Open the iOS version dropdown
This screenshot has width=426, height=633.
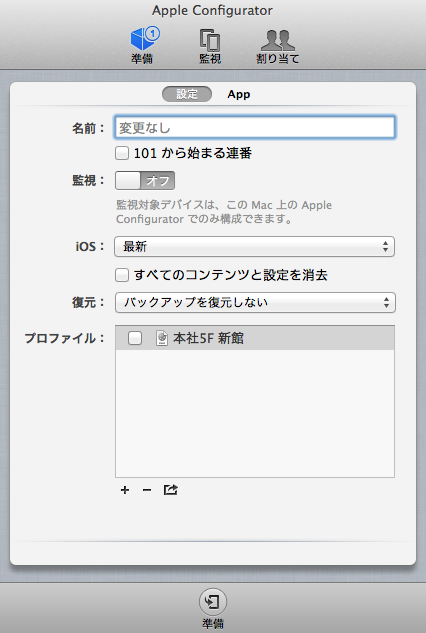(254, 247)
